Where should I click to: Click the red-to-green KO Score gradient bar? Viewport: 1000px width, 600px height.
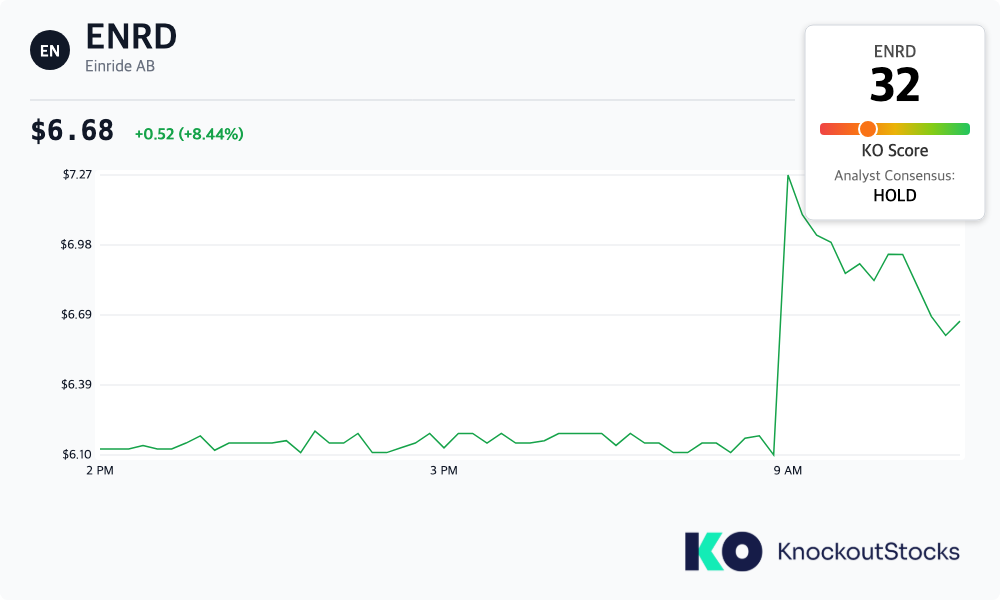pos(895,129)
